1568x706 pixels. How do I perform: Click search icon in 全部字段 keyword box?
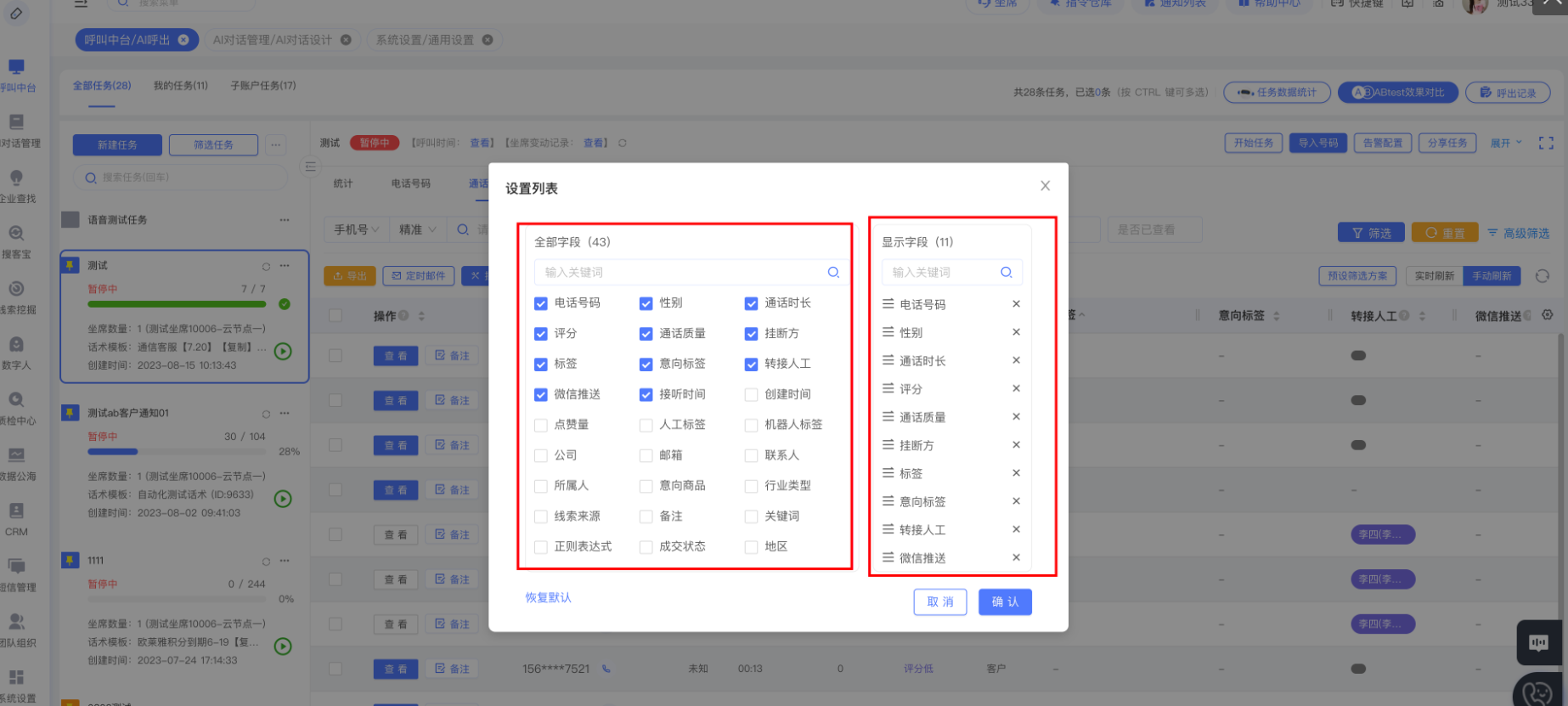click(833, 273)
